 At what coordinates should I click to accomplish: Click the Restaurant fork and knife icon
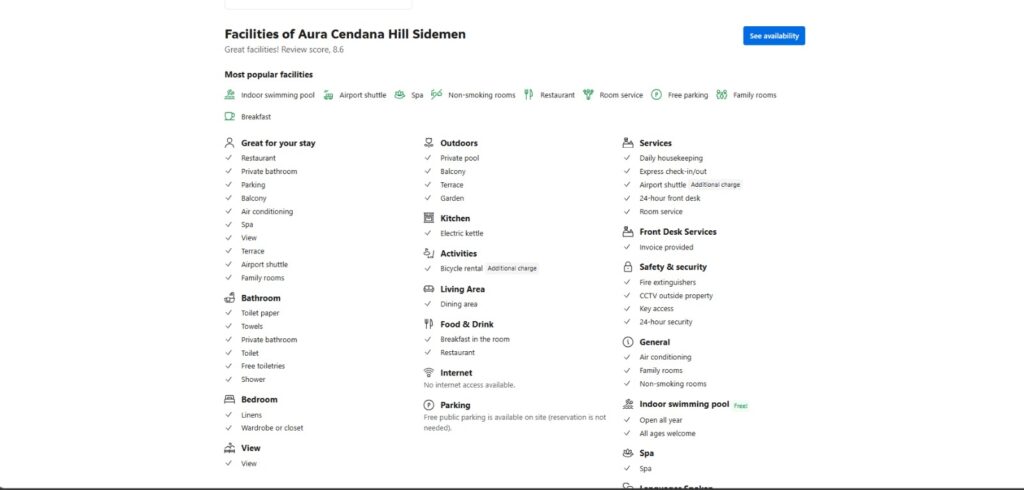pyautogui.click(x=529, y=95)
